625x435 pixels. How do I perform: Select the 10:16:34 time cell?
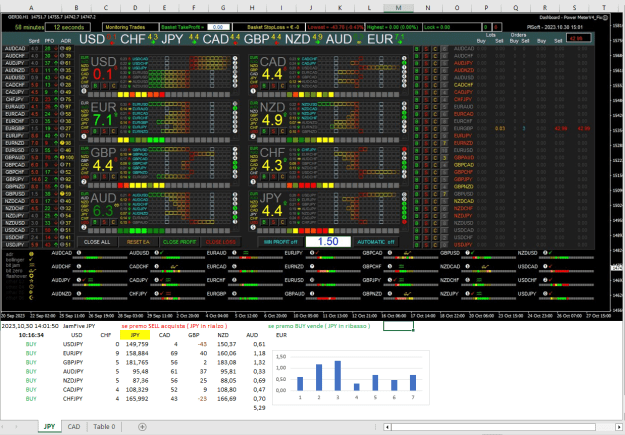[31, 335]
